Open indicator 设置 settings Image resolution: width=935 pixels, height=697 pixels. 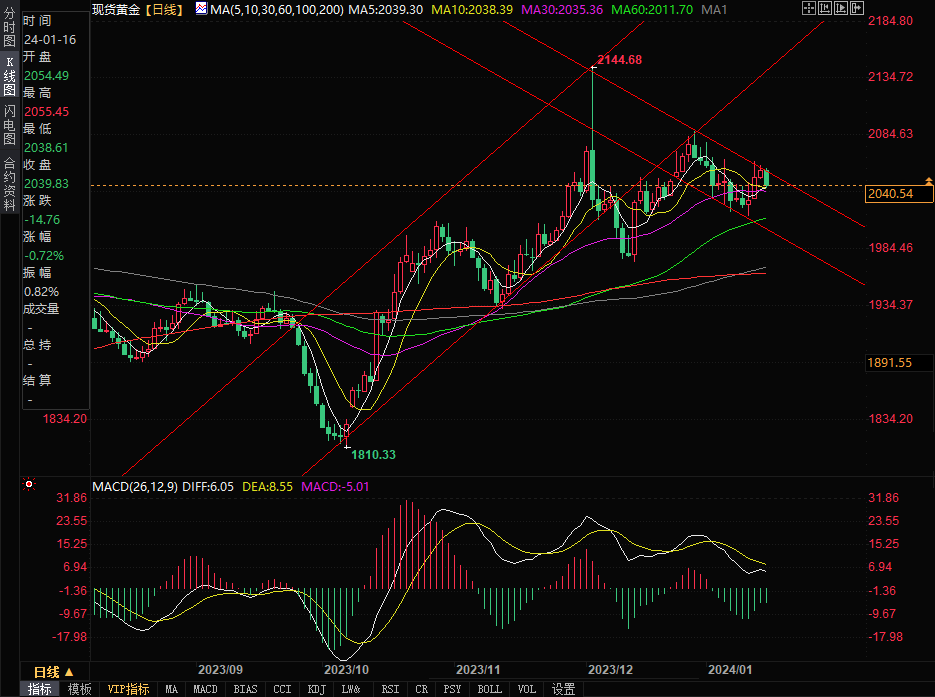(x=564, y=689)
